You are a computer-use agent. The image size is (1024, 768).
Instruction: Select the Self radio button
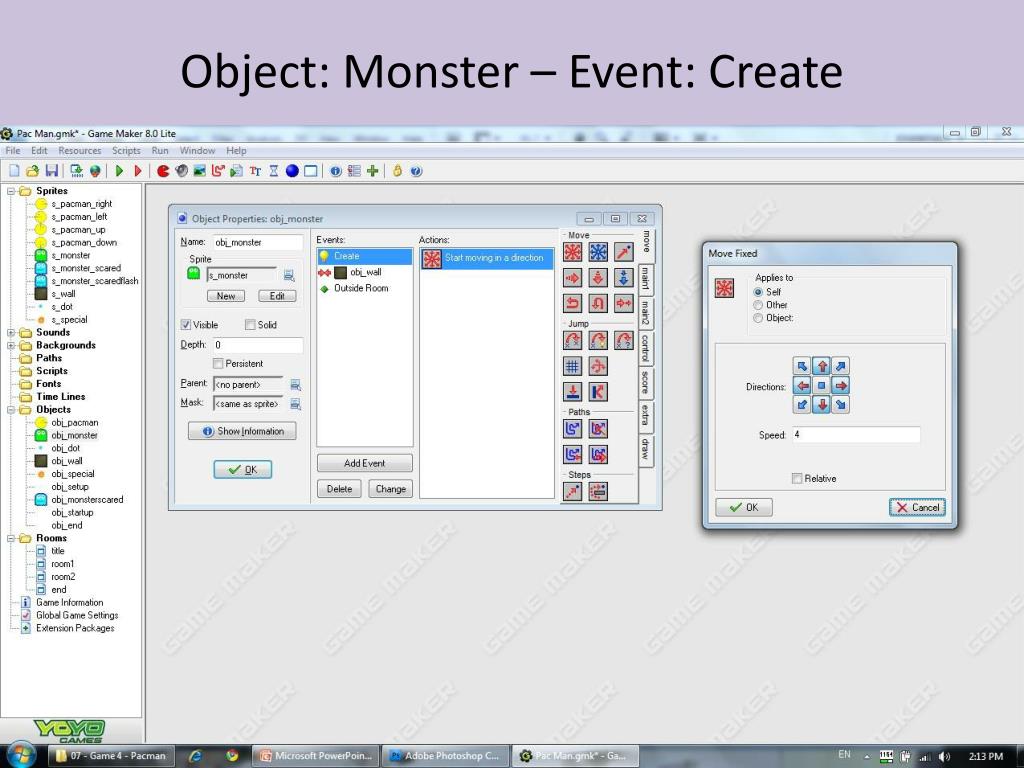(x=758, y=292)
